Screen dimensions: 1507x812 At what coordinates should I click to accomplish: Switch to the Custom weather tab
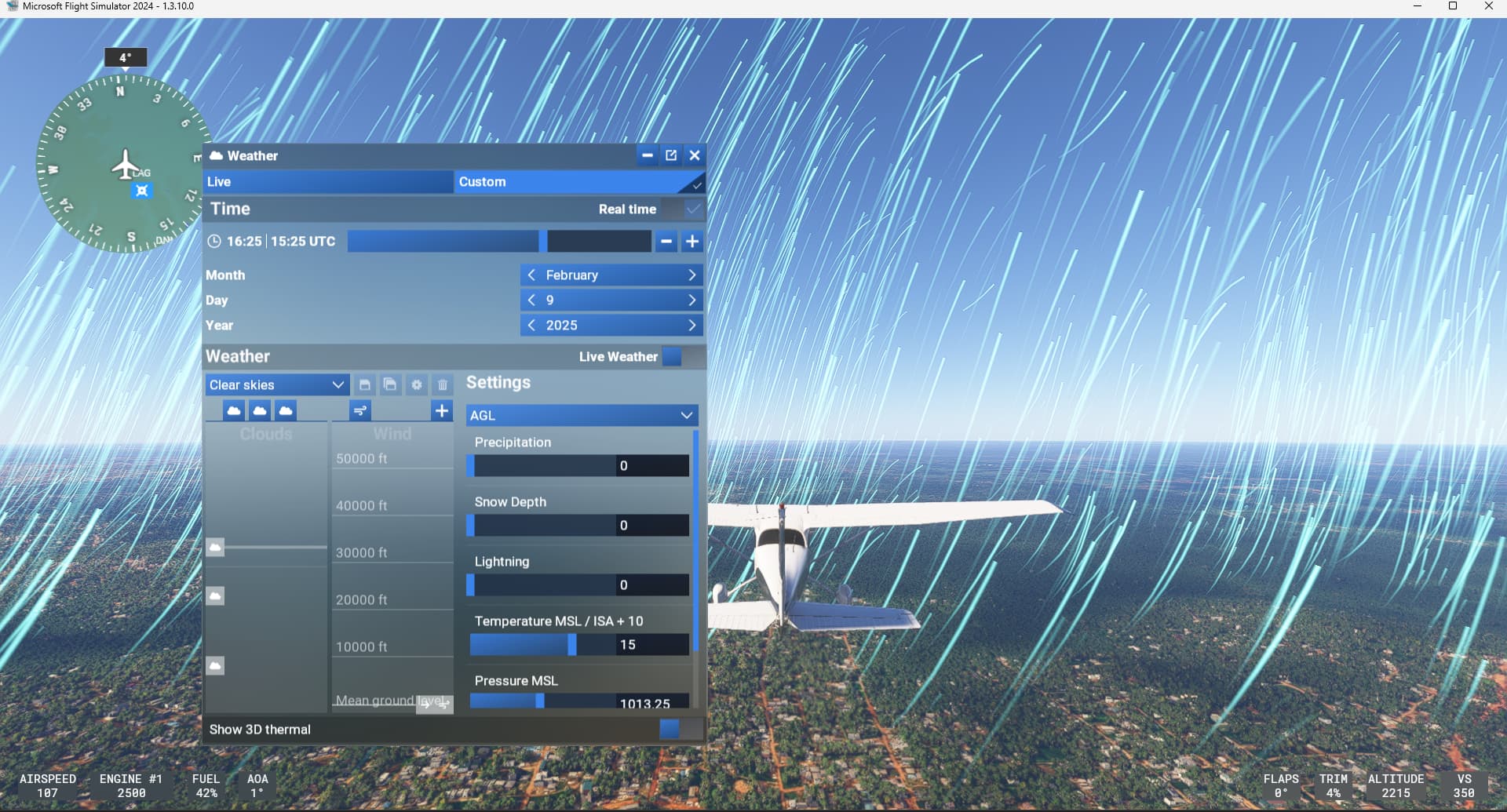[x=579, y=182]
